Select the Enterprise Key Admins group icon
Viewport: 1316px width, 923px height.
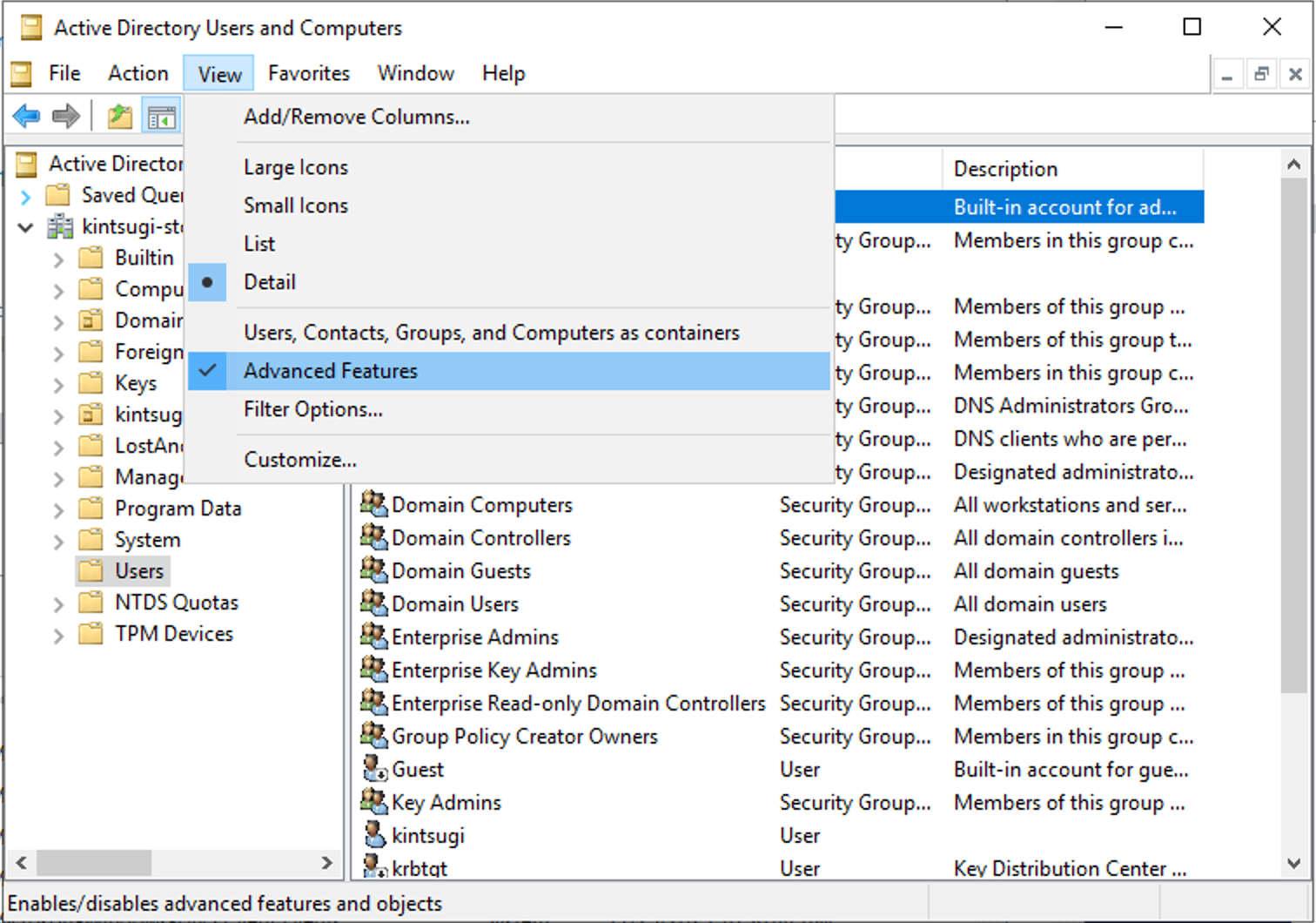[374, 670]
